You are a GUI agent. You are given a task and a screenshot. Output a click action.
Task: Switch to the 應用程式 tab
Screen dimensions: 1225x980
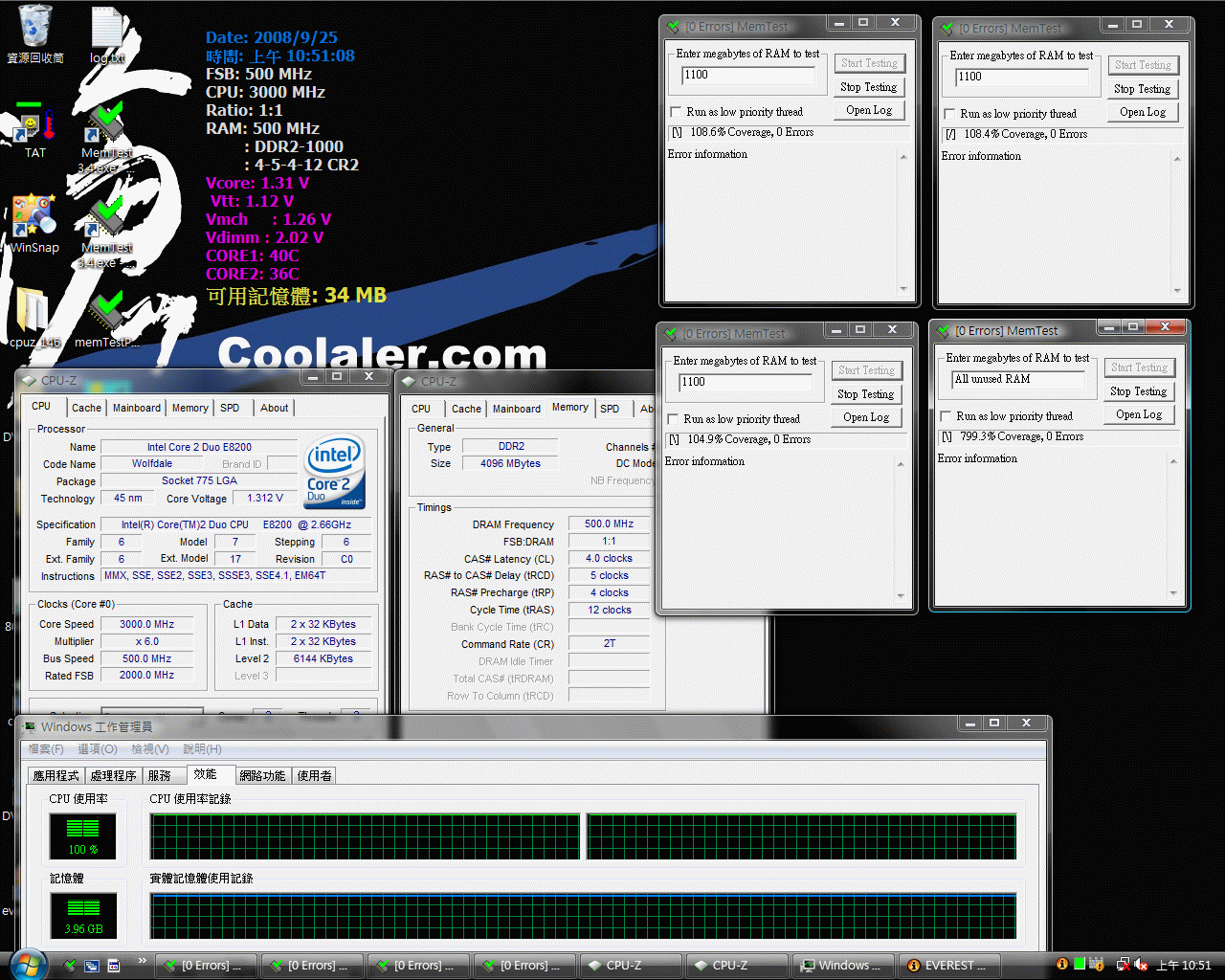tap(56, 776)
